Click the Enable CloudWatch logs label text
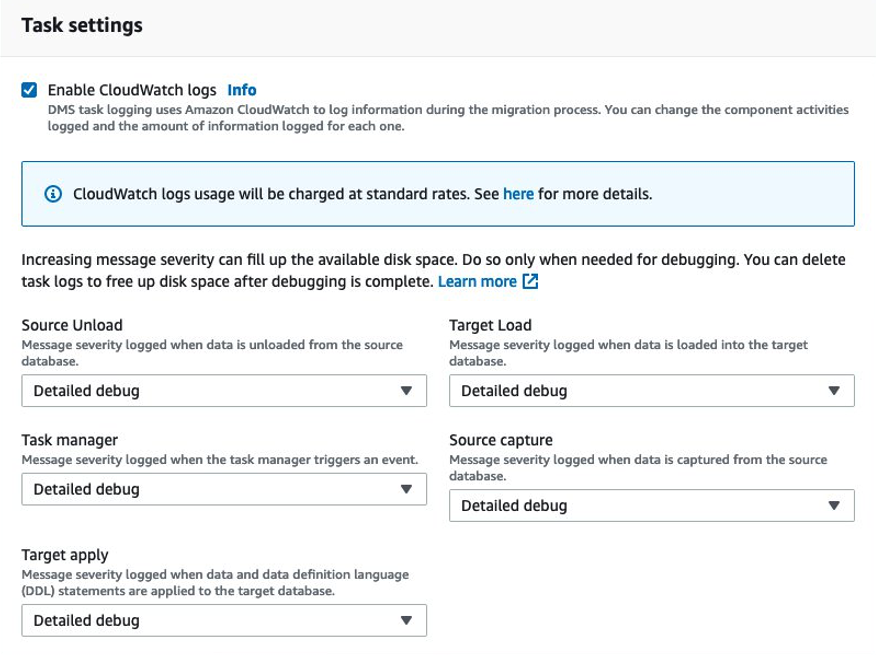The width and height of the screenshot is (876, 655). pyautogui.click(x=132, y=90)
